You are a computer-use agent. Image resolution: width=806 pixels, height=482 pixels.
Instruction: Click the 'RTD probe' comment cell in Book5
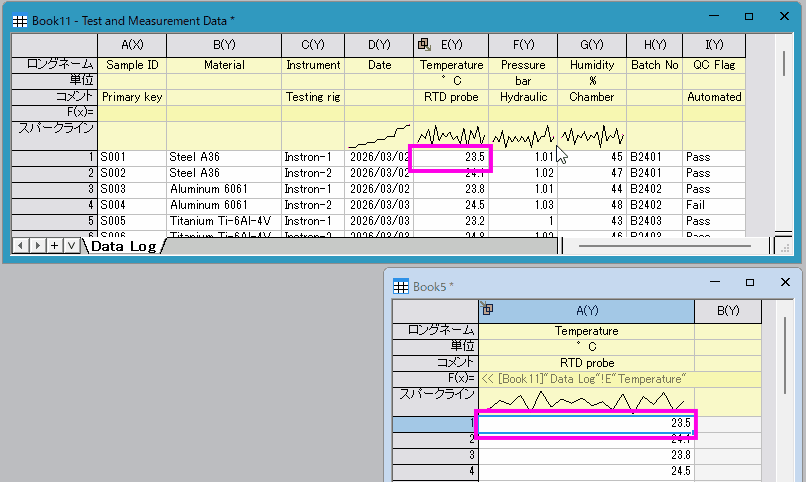coord(587,363)
